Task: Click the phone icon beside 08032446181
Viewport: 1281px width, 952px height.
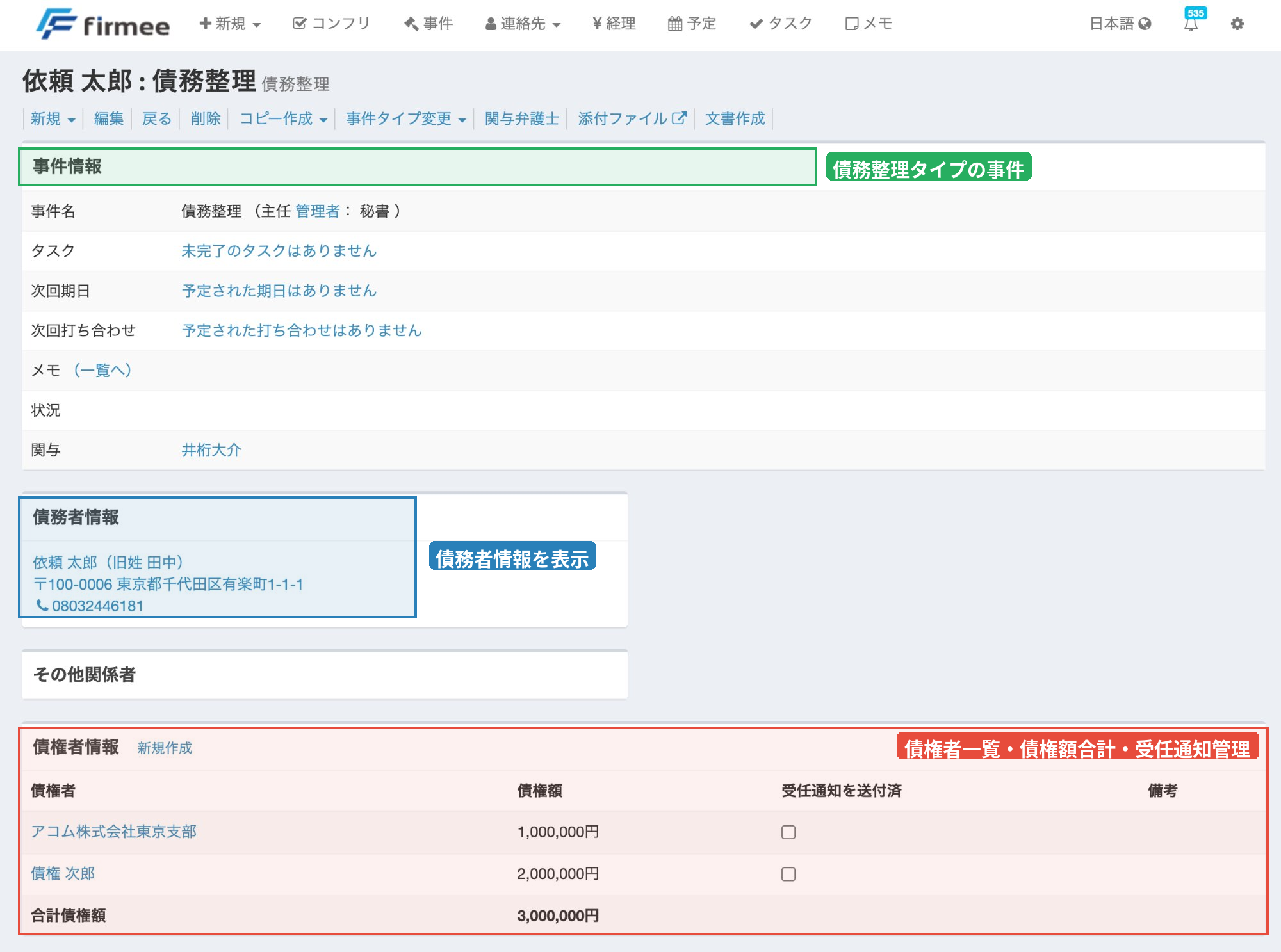Action: 42,605
